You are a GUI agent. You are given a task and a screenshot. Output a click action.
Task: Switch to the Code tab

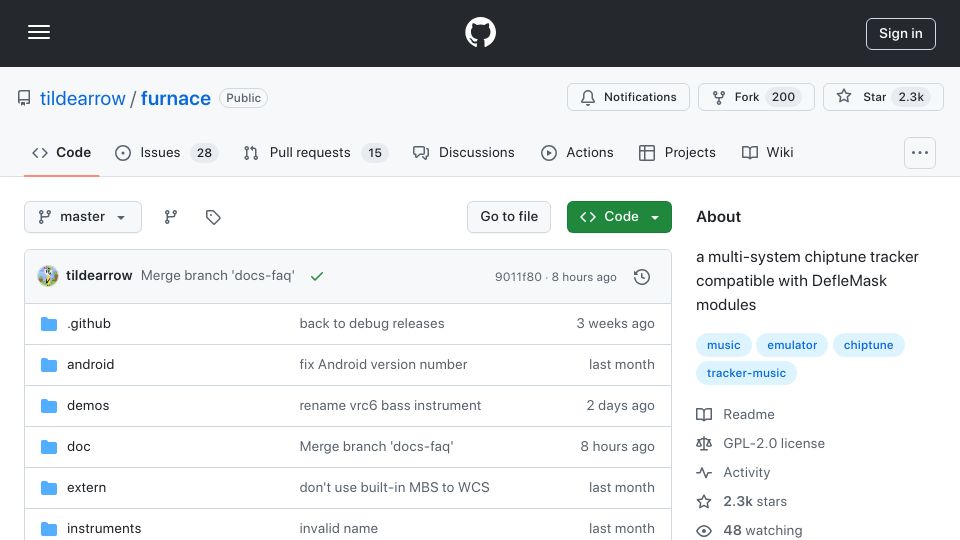61,152
